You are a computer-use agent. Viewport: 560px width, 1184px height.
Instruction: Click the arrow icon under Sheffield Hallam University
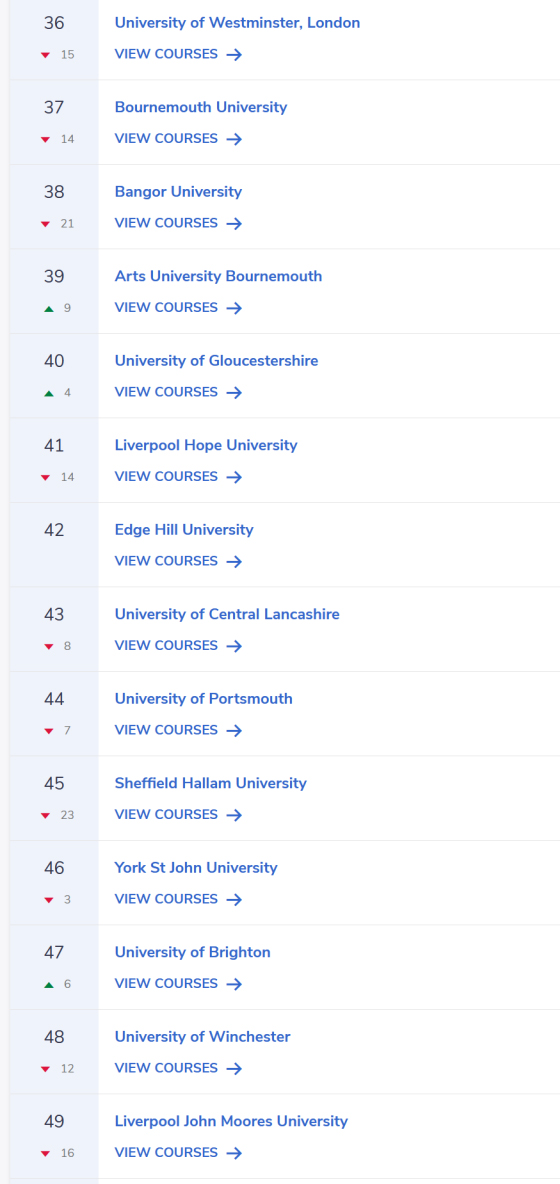[x=234, y=816]
